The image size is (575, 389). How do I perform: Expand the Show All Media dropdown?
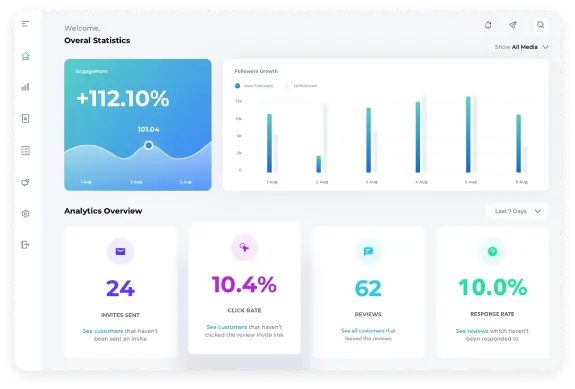coord(521,47)
